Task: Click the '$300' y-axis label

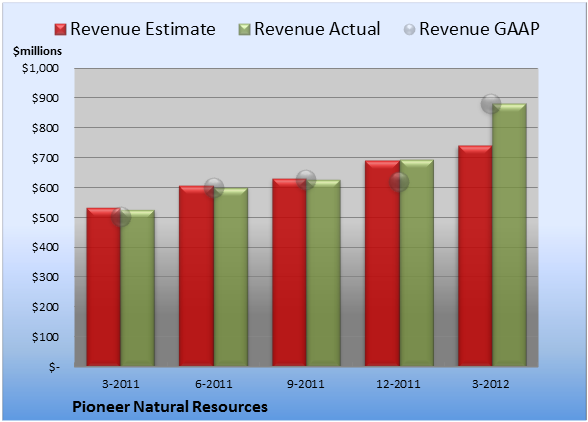Action: tap(45, 277)
